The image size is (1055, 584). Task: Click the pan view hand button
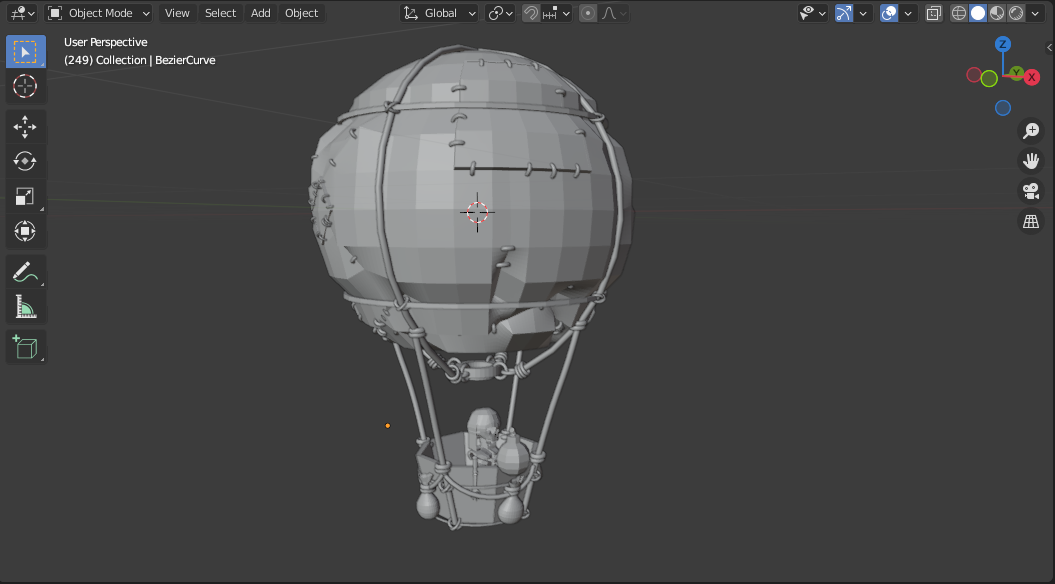pyautogui.click(x=1031, y=161)
